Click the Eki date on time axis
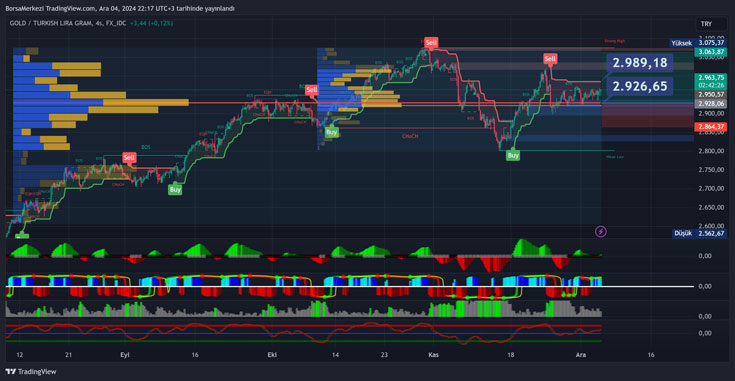Viewport: 735px width, 381px height. 272,355
